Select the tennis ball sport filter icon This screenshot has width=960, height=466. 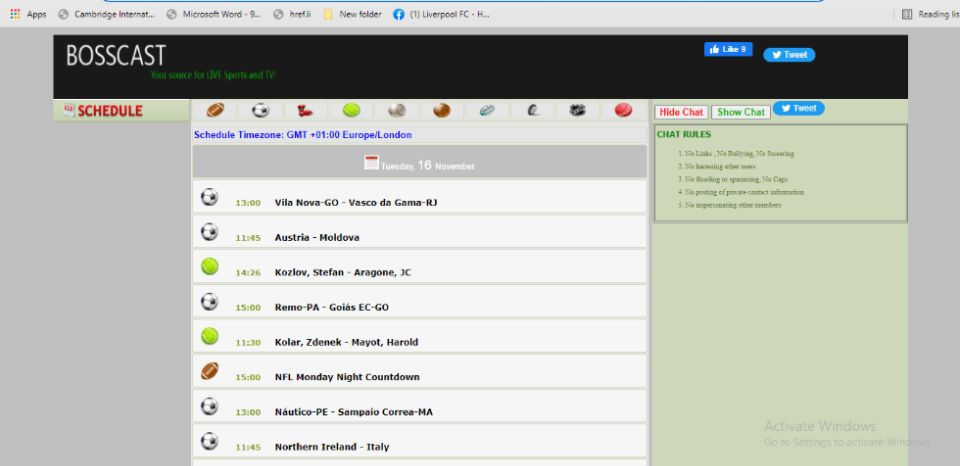tap(351, 110)
